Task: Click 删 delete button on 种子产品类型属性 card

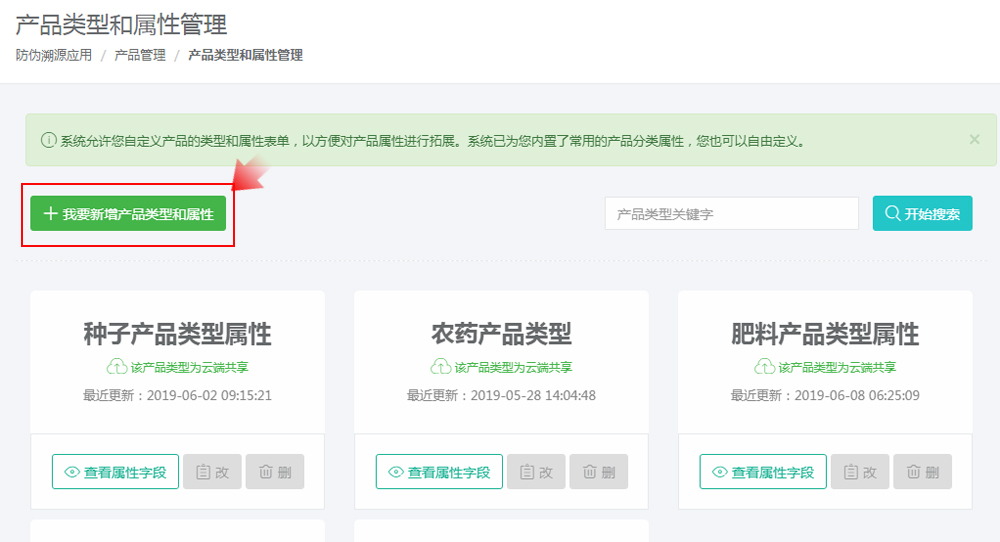Action: click(275, 472)
